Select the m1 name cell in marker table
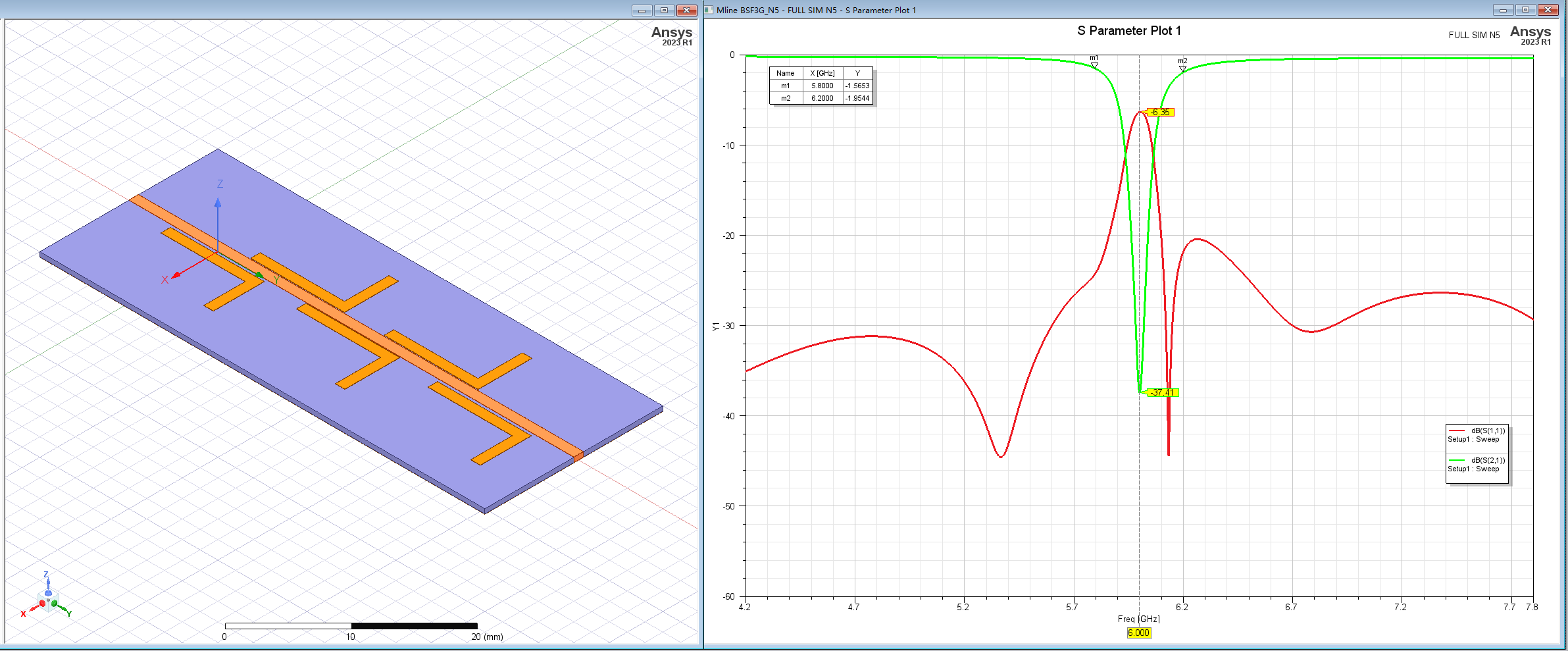Image resolution: width=1568 pixels, height=651 pixels. tap(786, 86)
